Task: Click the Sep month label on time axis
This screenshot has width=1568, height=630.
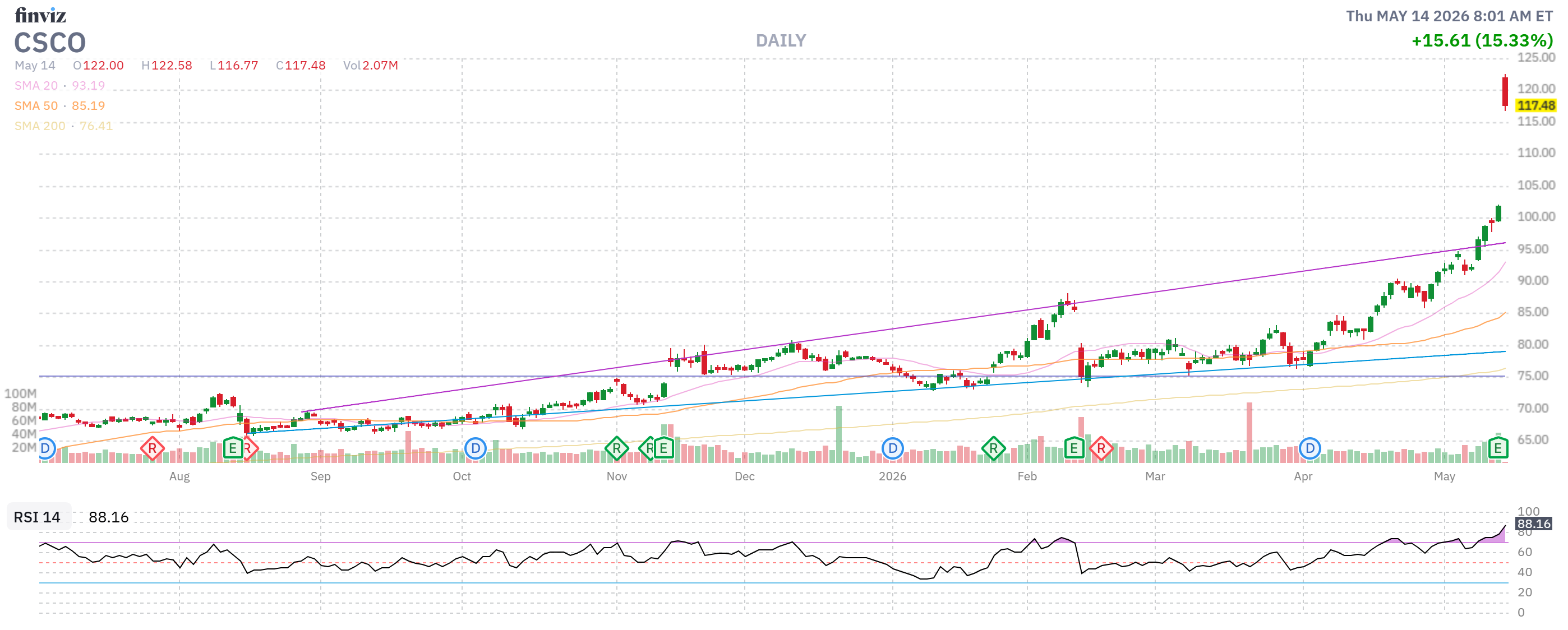Action: tap(321, 476)
